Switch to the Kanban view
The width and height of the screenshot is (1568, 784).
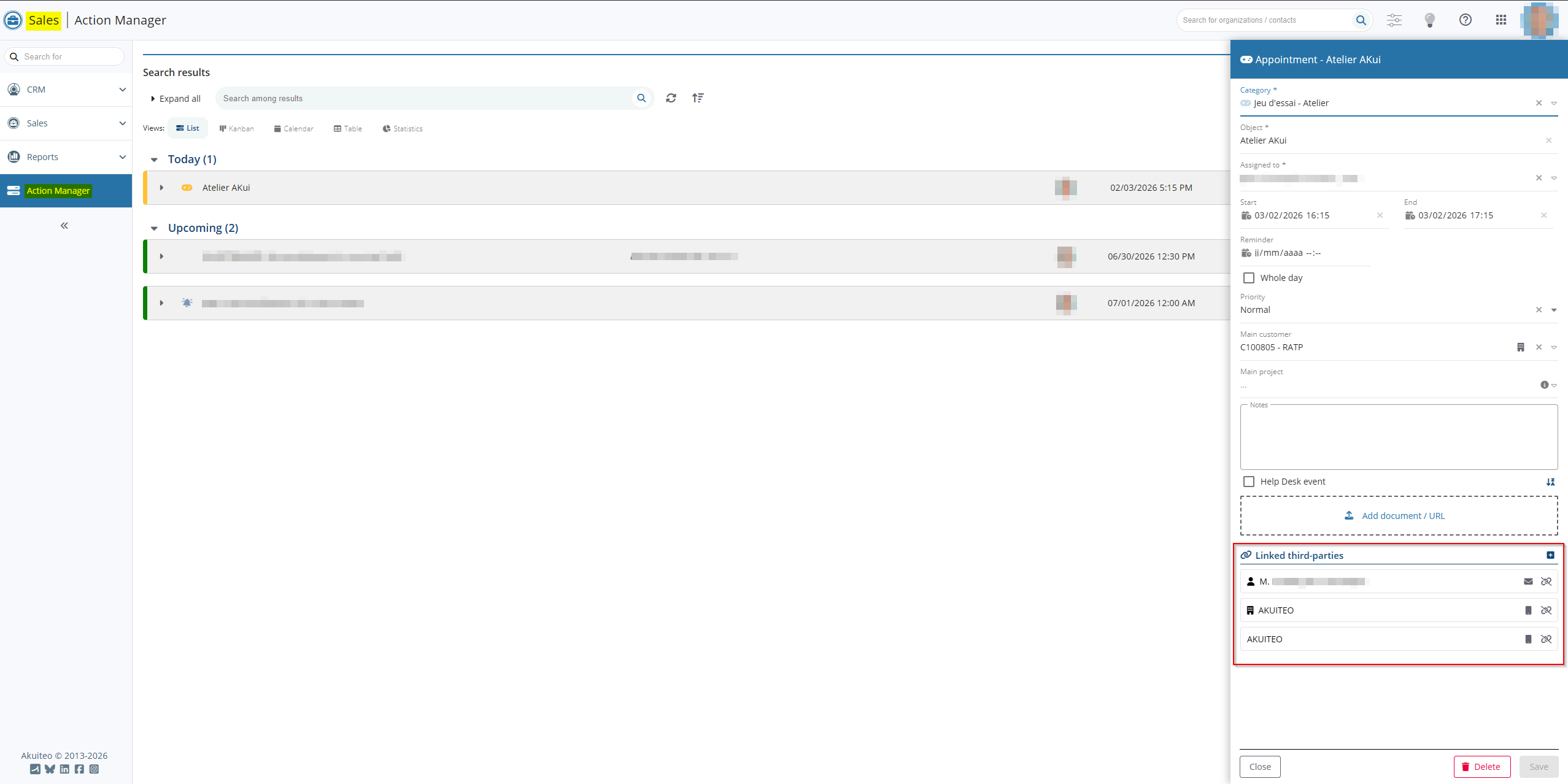pyautogui.click(x=236, y=129)
